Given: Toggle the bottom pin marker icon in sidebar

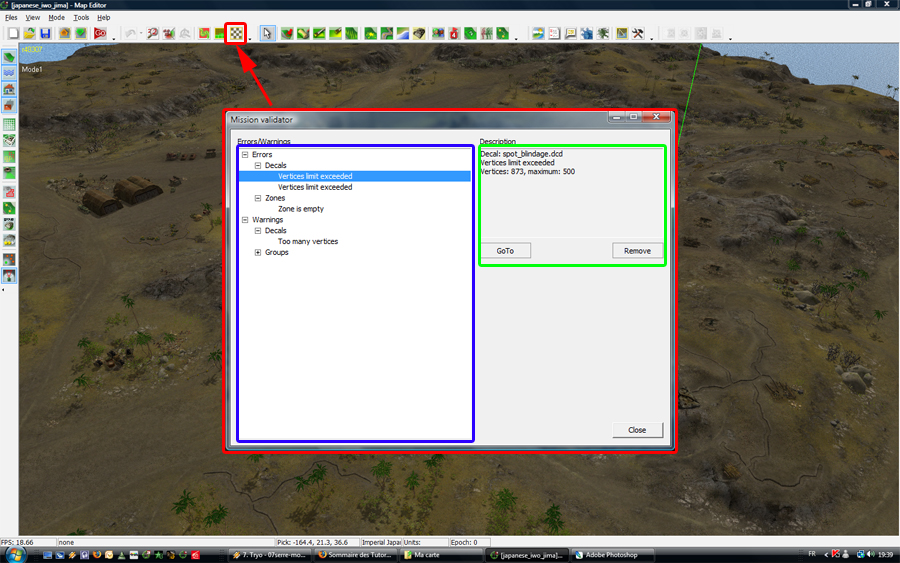Looking at the screenshot, I should 9,276.
